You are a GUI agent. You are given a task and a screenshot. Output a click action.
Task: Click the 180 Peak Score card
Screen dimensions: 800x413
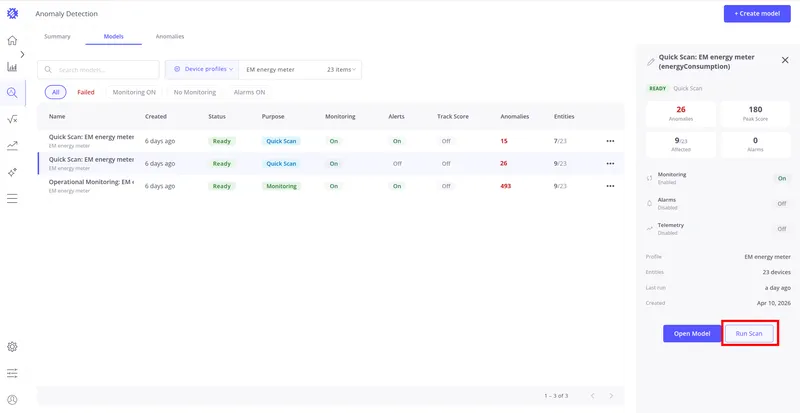pyautogui.click(x=755, y=114)
